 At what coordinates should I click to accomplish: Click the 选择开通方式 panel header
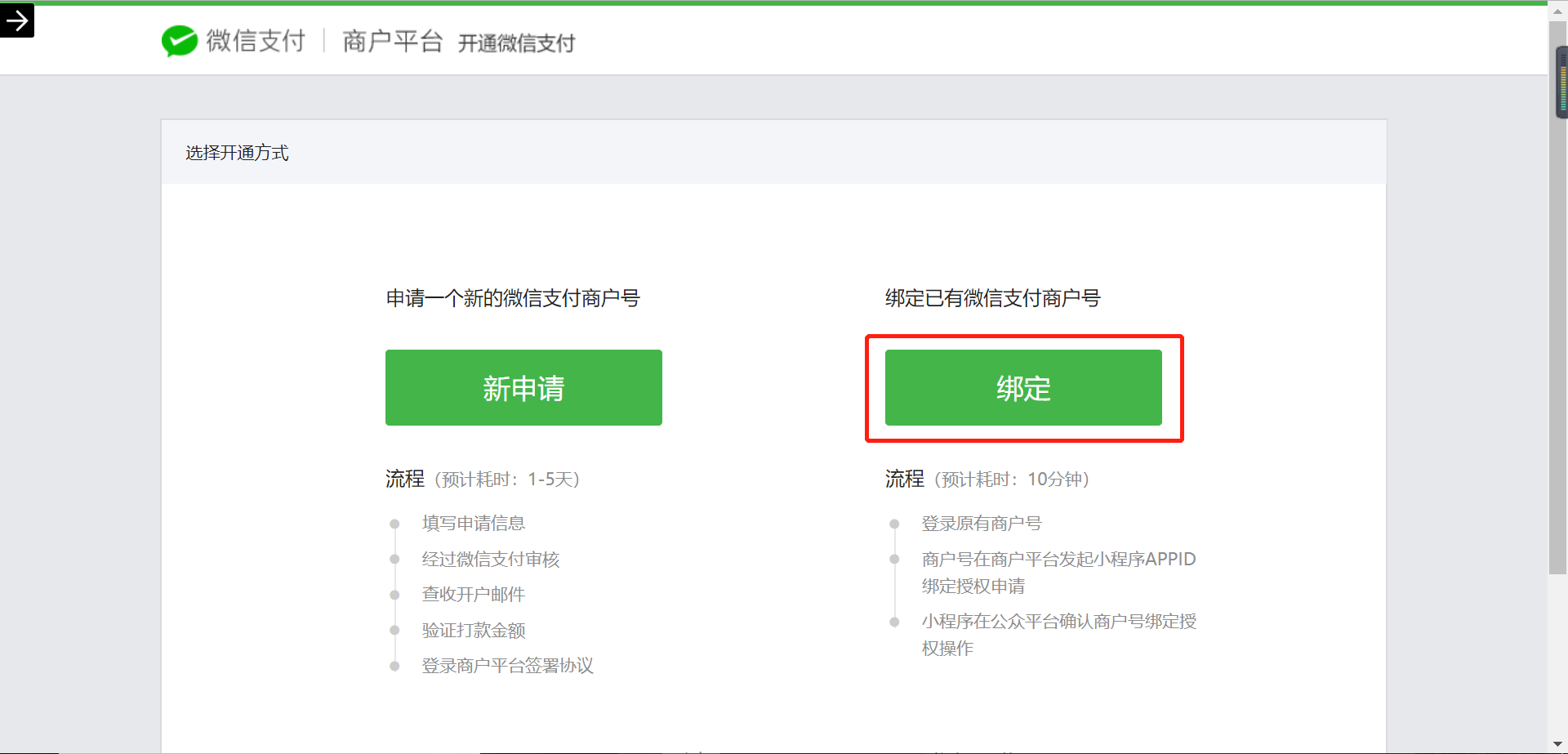tap(237, 153)
